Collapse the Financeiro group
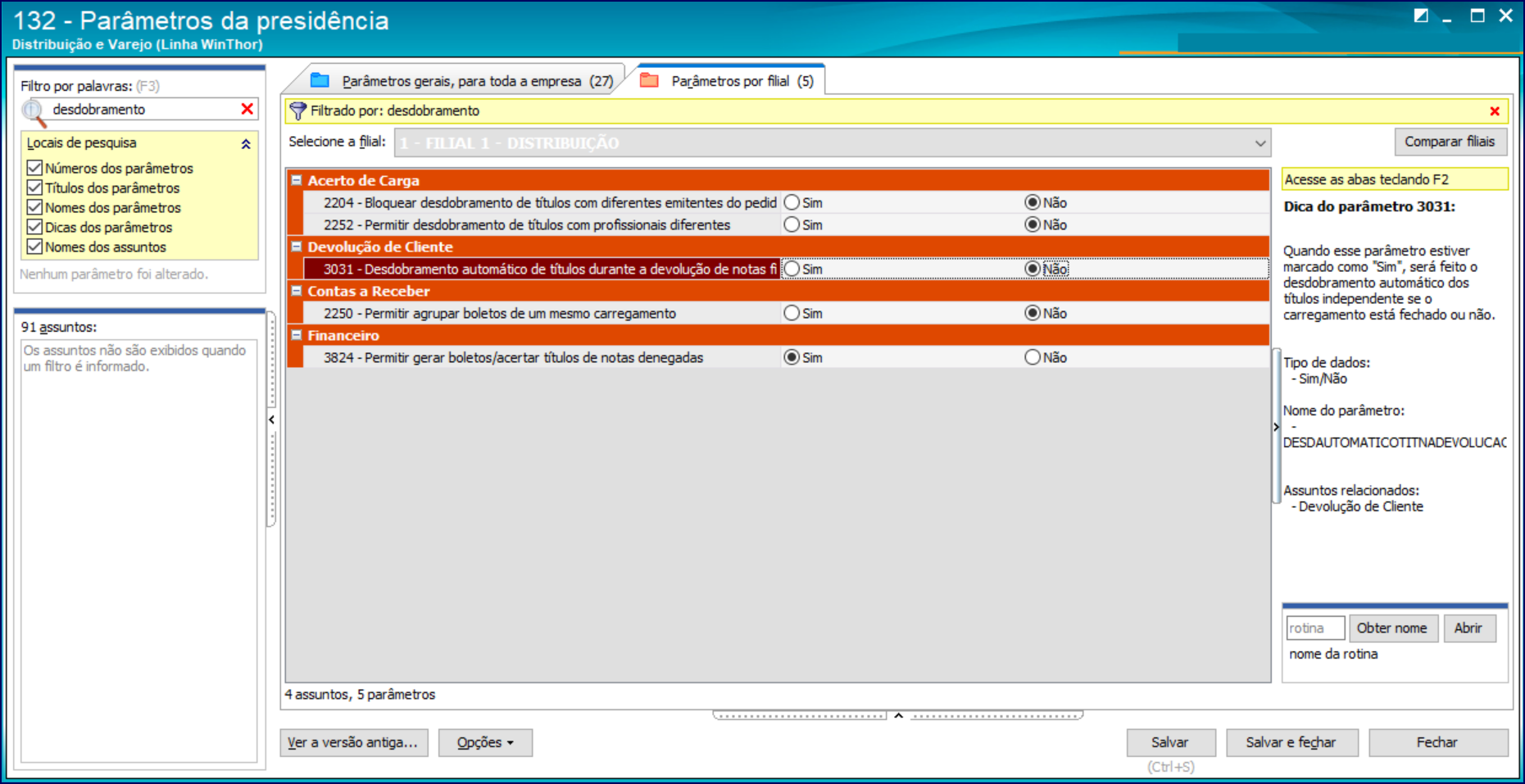The height and width of the screenshot is (784, 1525). coord(297,335)
